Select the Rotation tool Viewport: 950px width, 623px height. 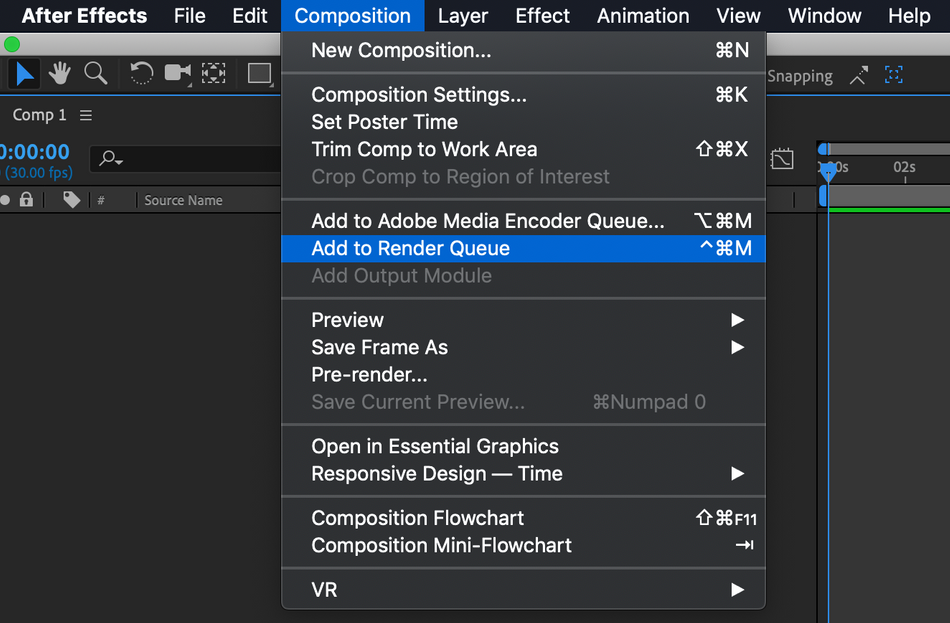coord(141,72)
